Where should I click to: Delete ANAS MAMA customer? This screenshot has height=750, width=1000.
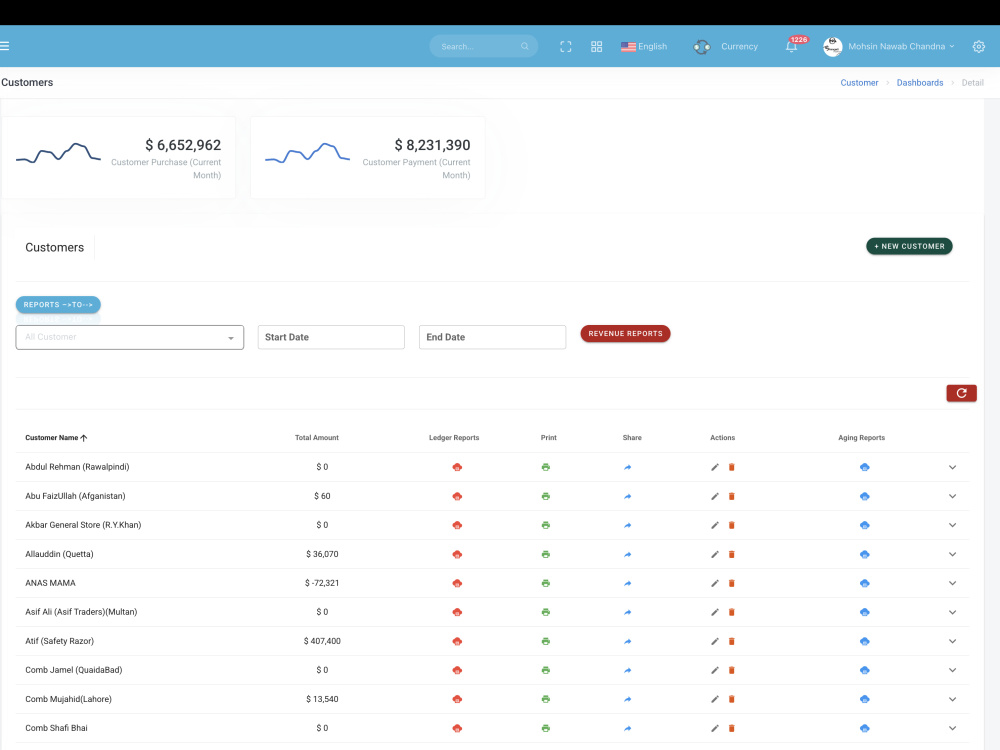pos(732,584)
